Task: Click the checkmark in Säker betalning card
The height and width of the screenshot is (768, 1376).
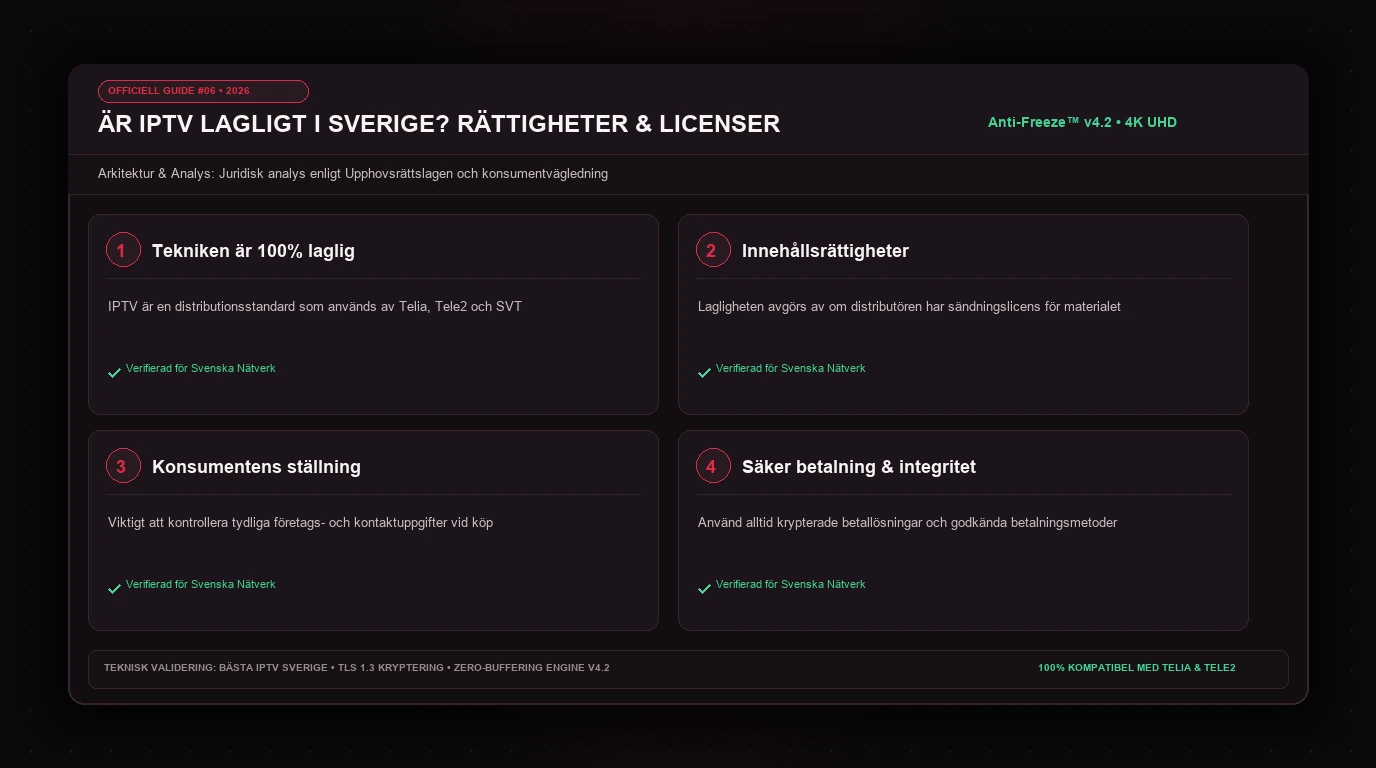Action: pyautogui.click(x=704, y=589)
